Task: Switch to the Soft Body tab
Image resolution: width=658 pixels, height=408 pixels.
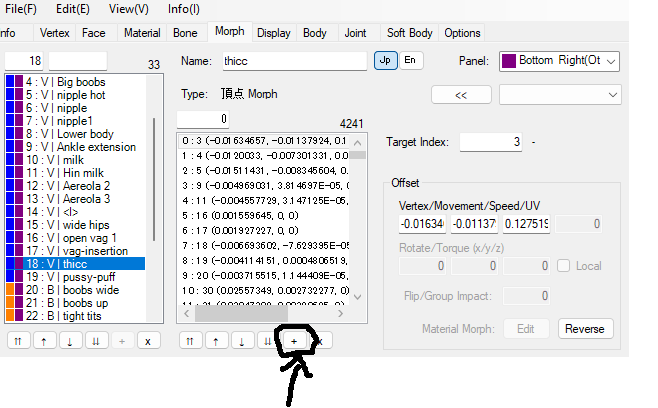Action: point(410,33)
